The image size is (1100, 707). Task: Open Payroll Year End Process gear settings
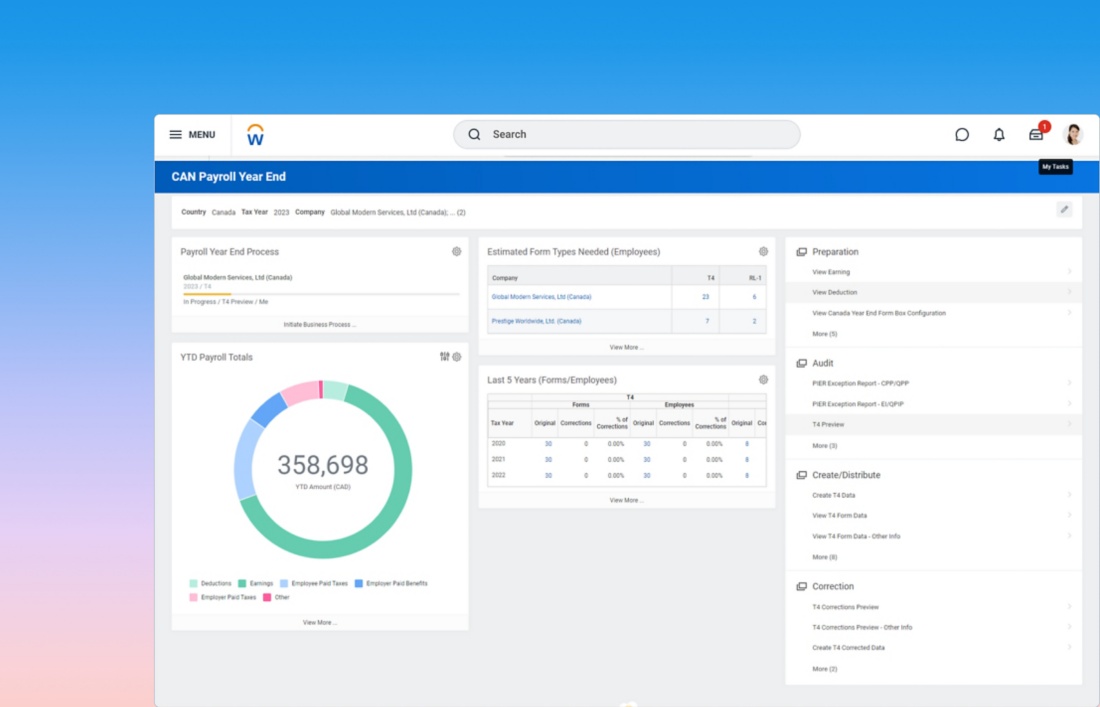click(457, 252)
